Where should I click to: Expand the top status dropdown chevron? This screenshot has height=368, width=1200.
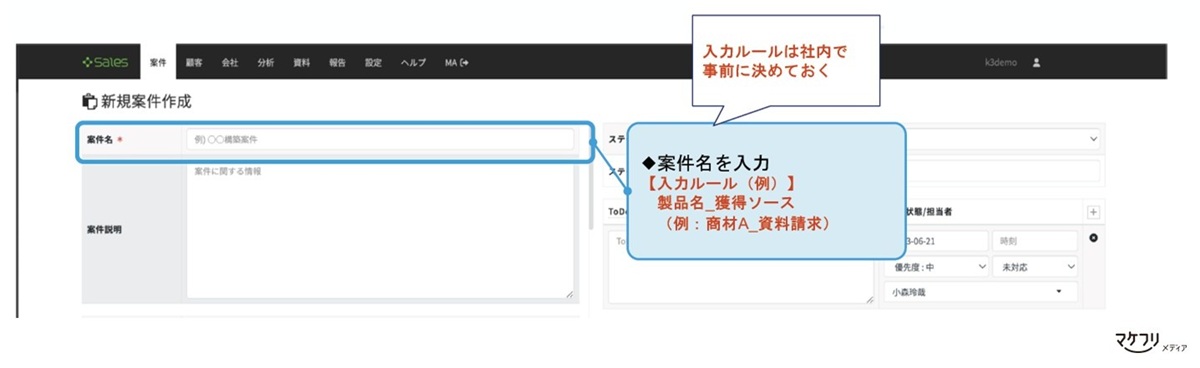pos(1093,139)
